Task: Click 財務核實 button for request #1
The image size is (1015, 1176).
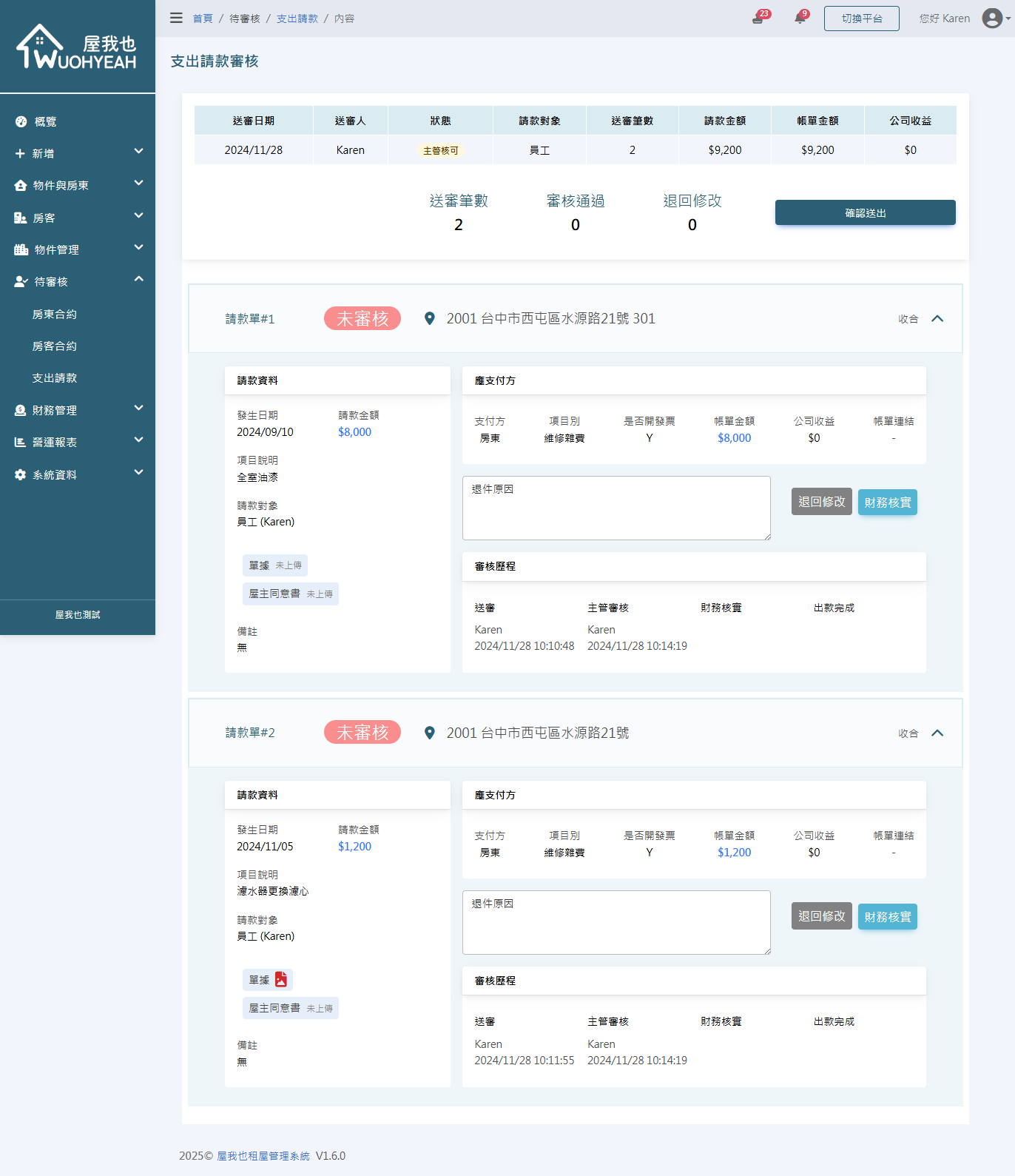Action: [x=887, y=503]
